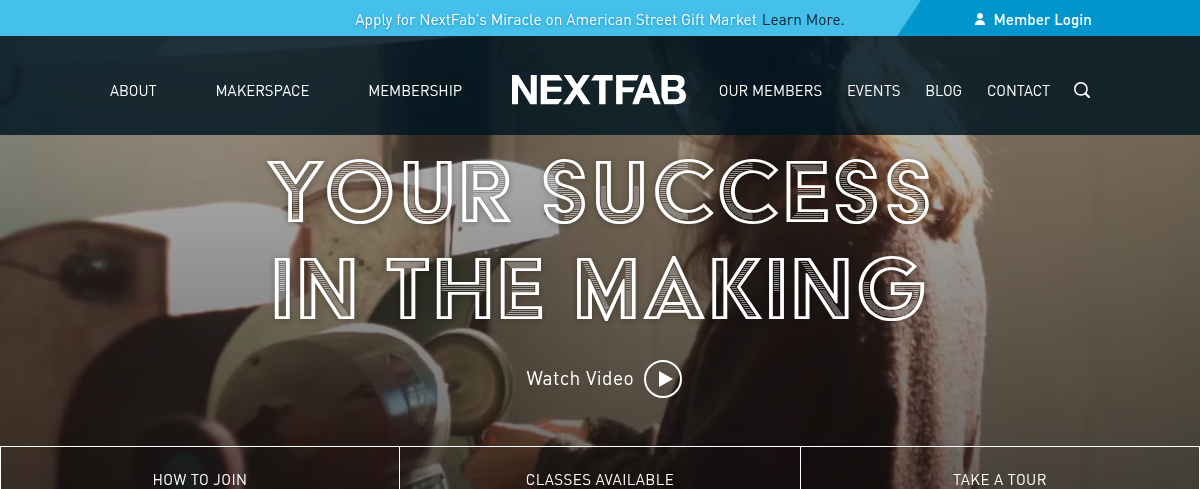
Task: Click the Your Success In The Making headline
Action: (600, 240)
